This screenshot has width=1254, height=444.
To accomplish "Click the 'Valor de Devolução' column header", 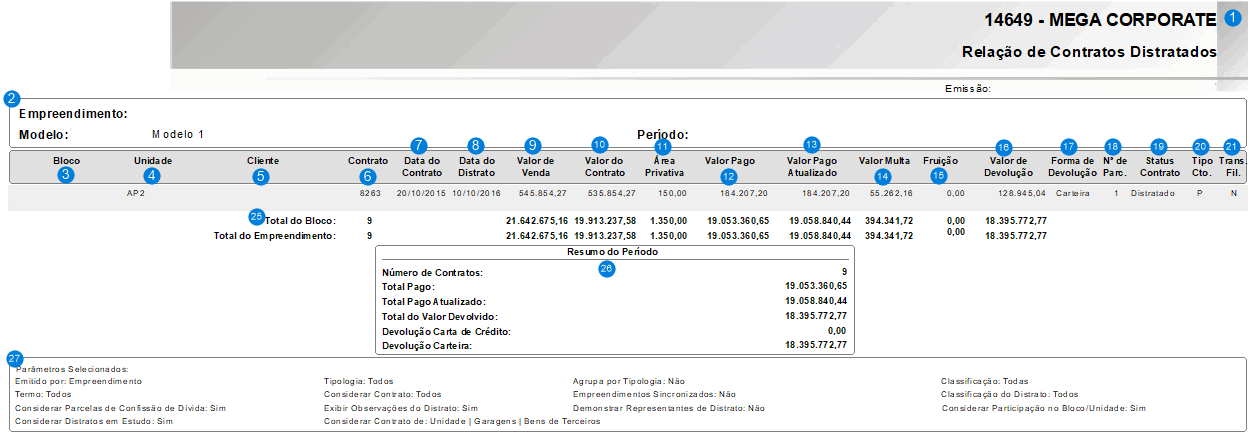I will (1010, 166).
